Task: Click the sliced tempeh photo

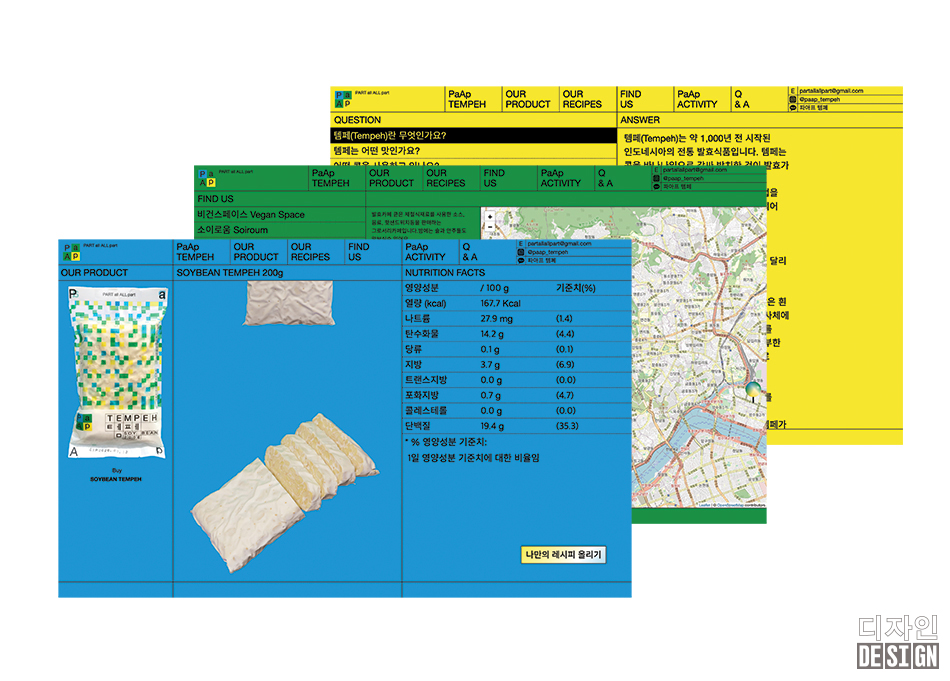Action: [286, 492]
